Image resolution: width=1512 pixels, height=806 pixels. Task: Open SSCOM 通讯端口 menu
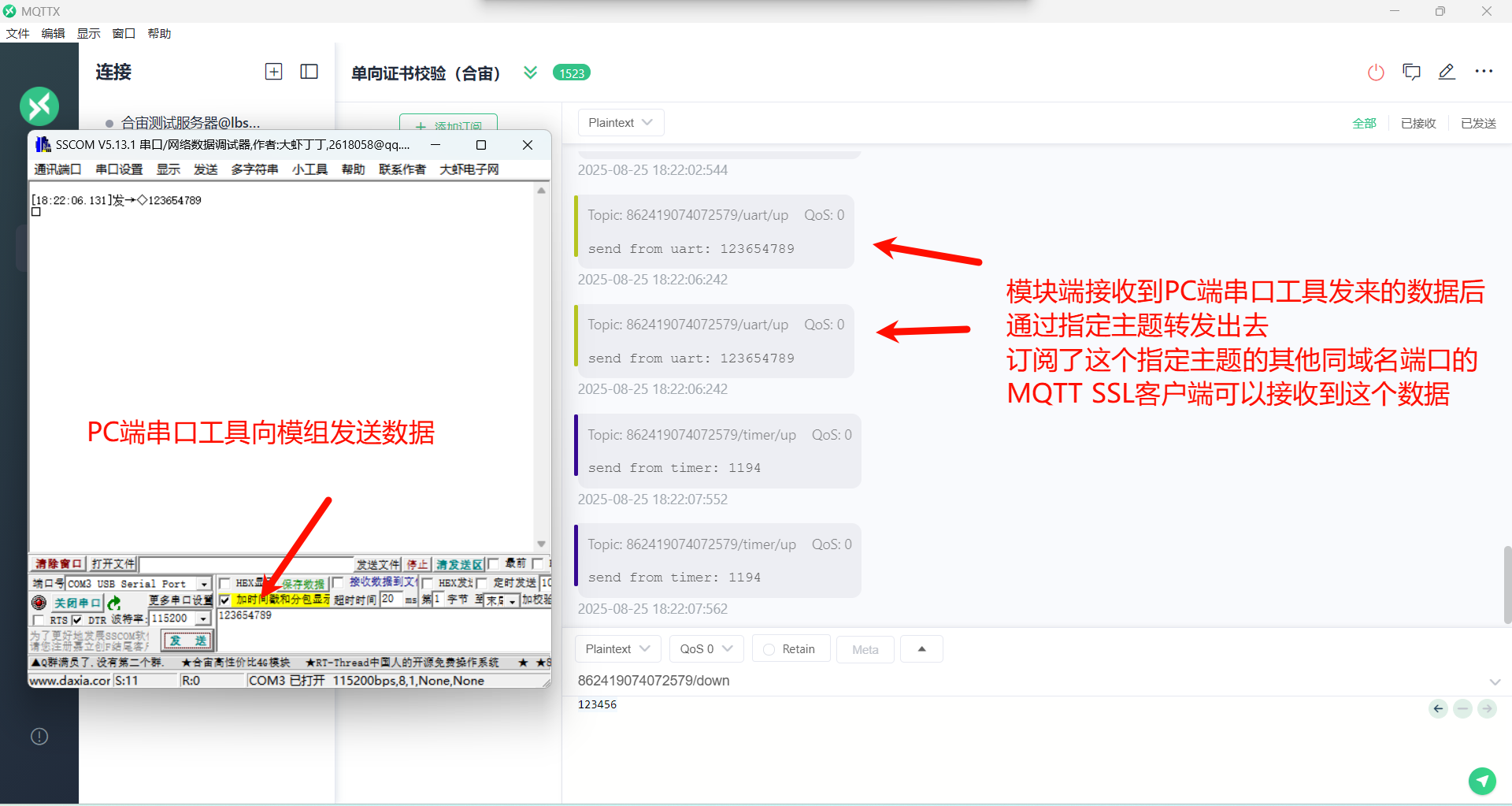pyautogui.click(x=57, y=169)
